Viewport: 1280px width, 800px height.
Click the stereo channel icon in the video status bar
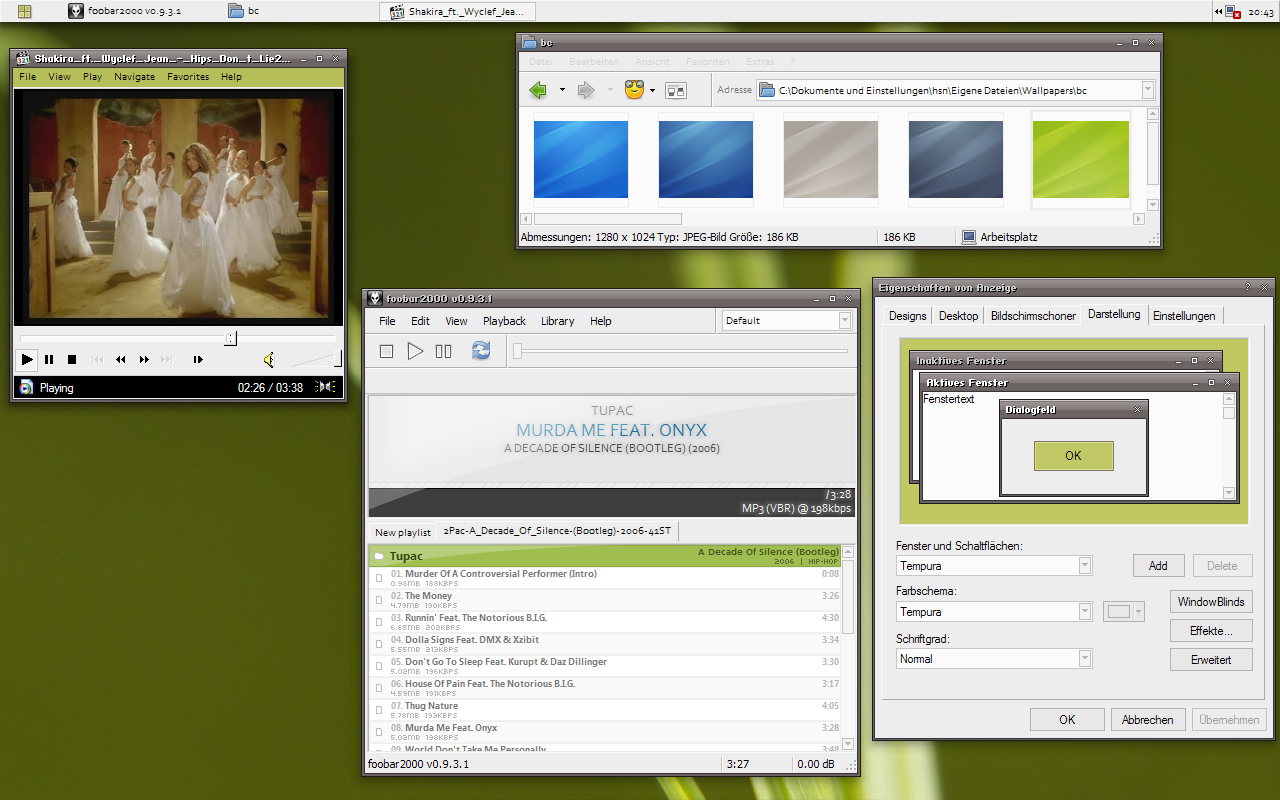click(x=326, y=387)
